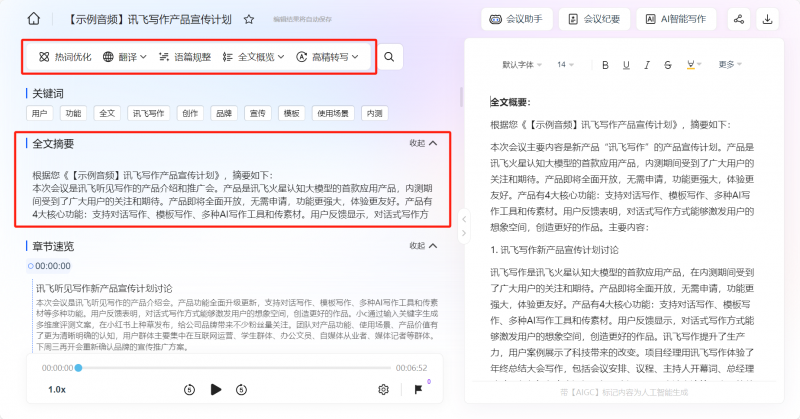Go to the home icon
The height and width of the screenshot is (419, 800).
point(34,19)
